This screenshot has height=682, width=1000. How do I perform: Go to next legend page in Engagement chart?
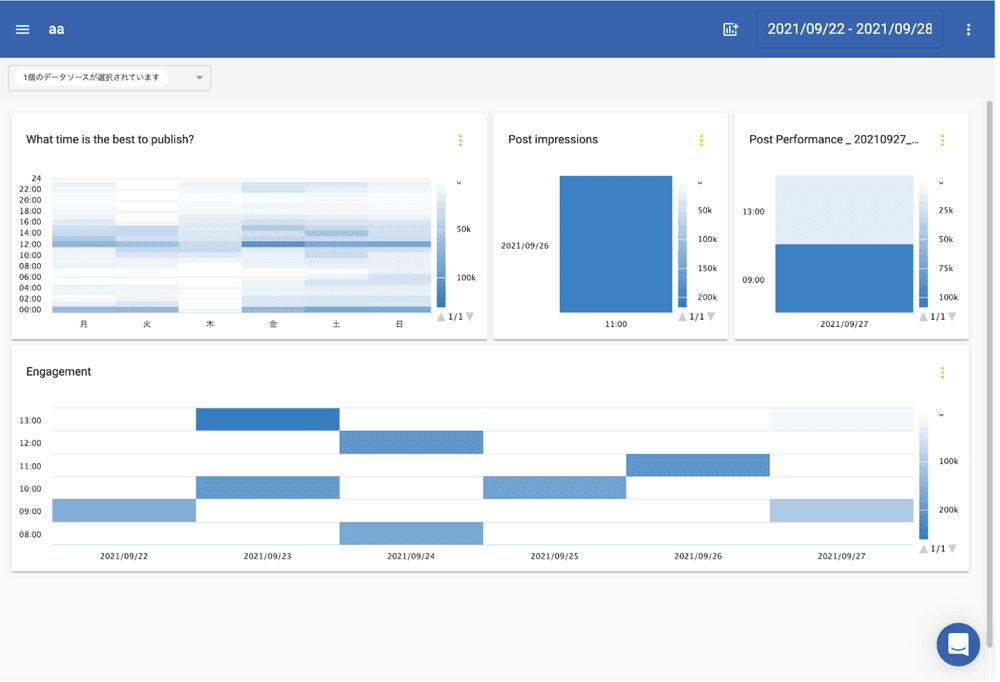[x=952, y=548]
